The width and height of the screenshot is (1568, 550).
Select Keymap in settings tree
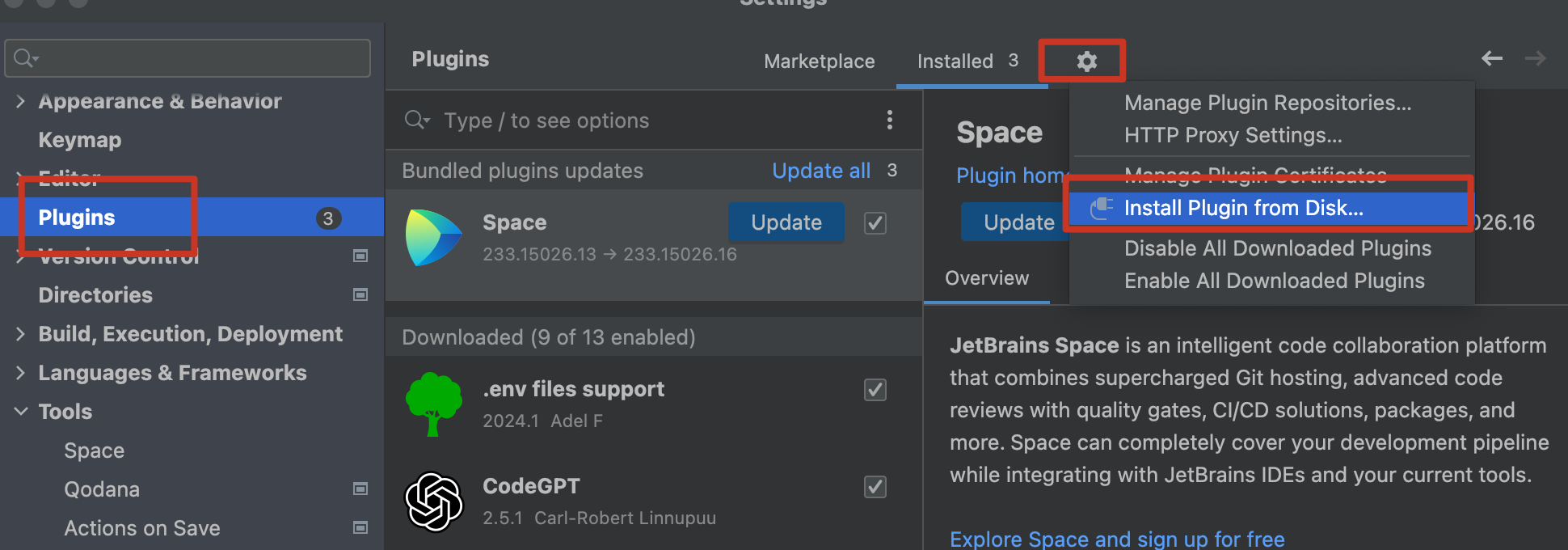click(80, 140)
